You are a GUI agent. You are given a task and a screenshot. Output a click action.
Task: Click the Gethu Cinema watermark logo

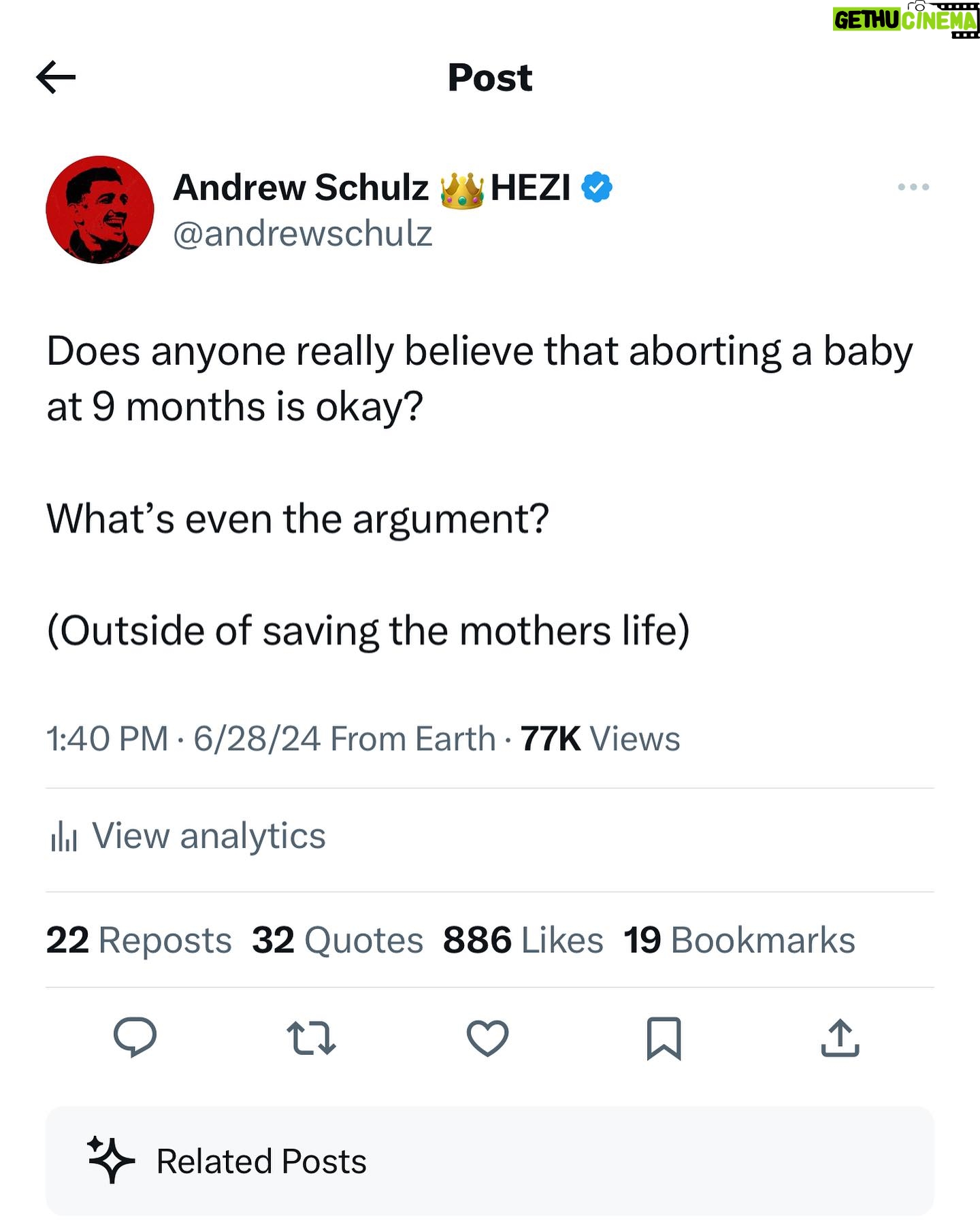click(x=906, y=19)
